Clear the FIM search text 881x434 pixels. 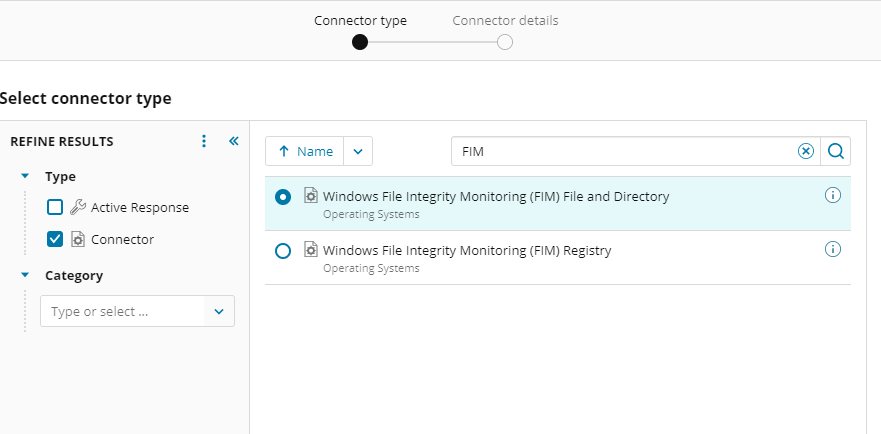[805, 151]
